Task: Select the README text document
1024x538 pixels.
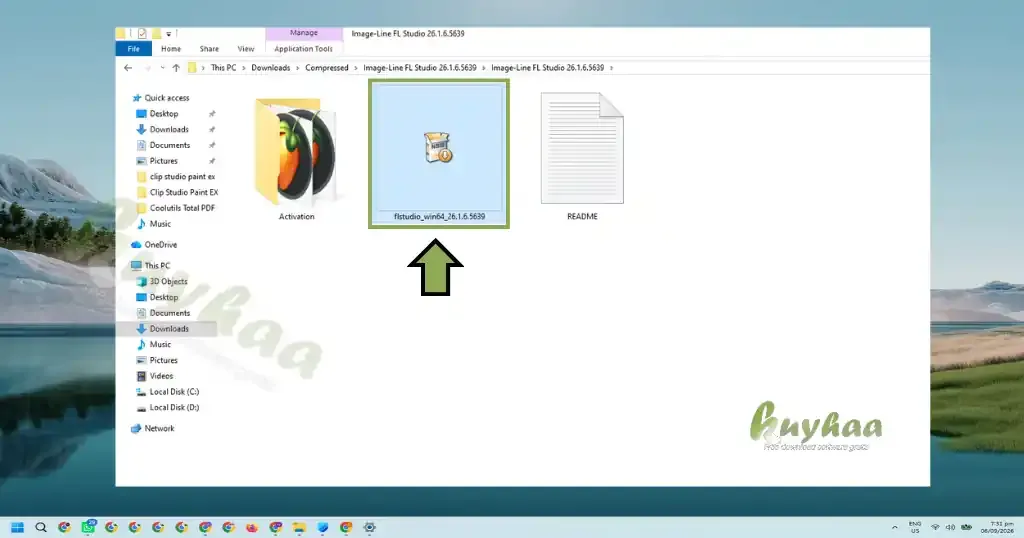Action: [x=582, y=157]
